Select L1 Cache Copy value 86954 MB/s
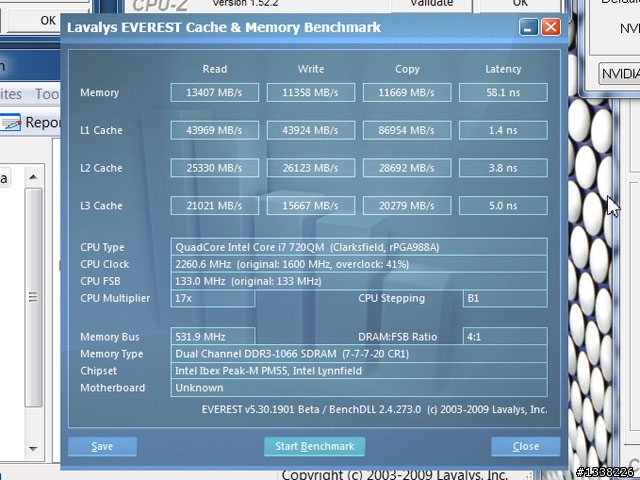 407,130
